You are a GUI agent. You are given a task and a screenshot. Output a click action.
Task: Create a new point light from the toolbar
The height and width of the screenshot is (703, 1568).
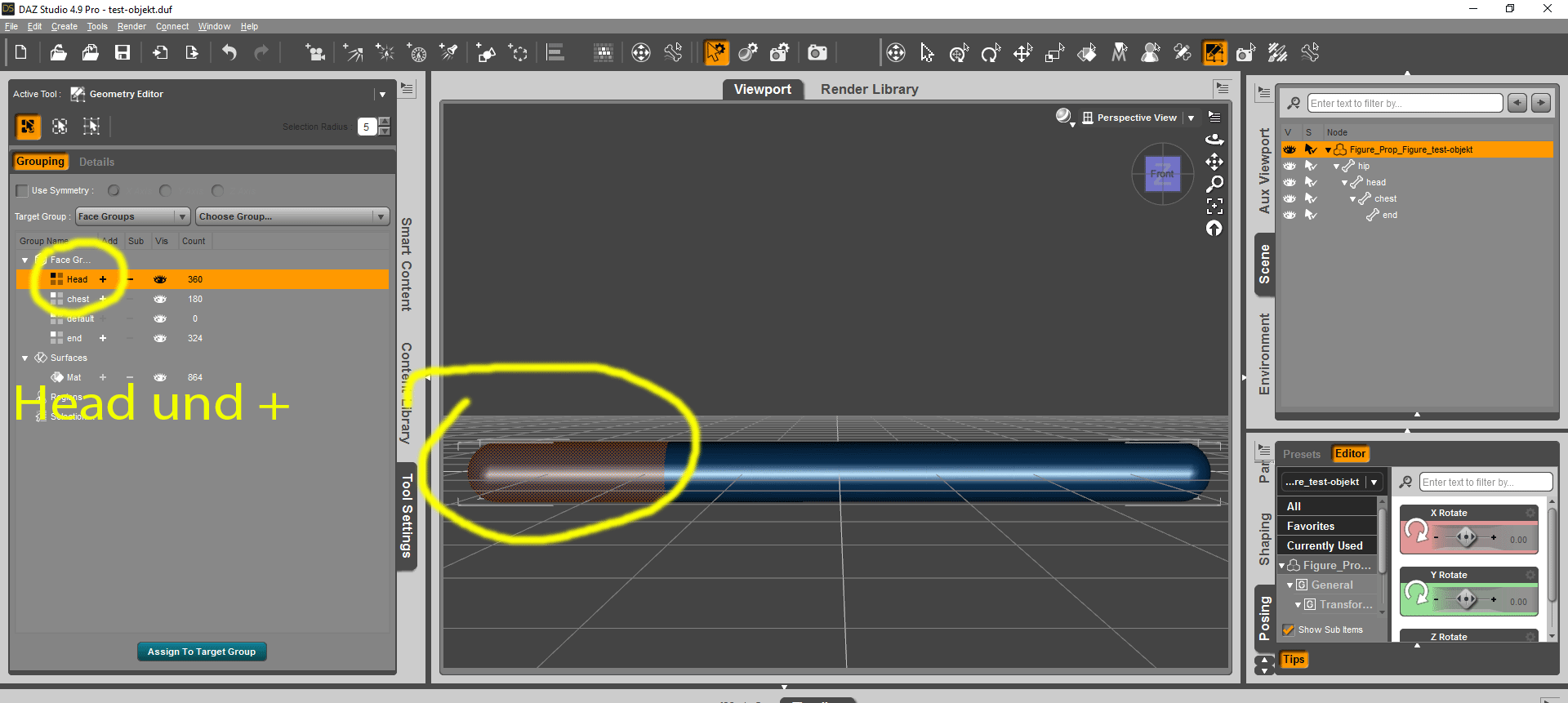385,53
